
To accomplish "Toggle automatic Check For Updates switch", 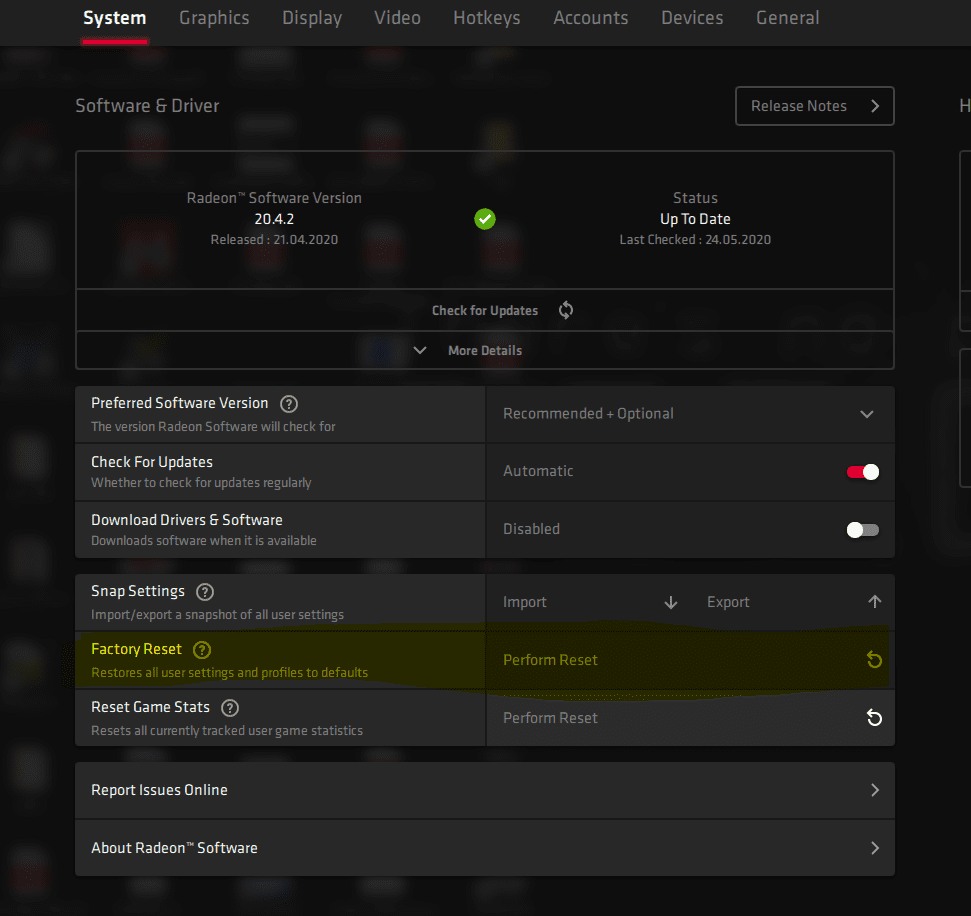I will [x=863, y=472].
